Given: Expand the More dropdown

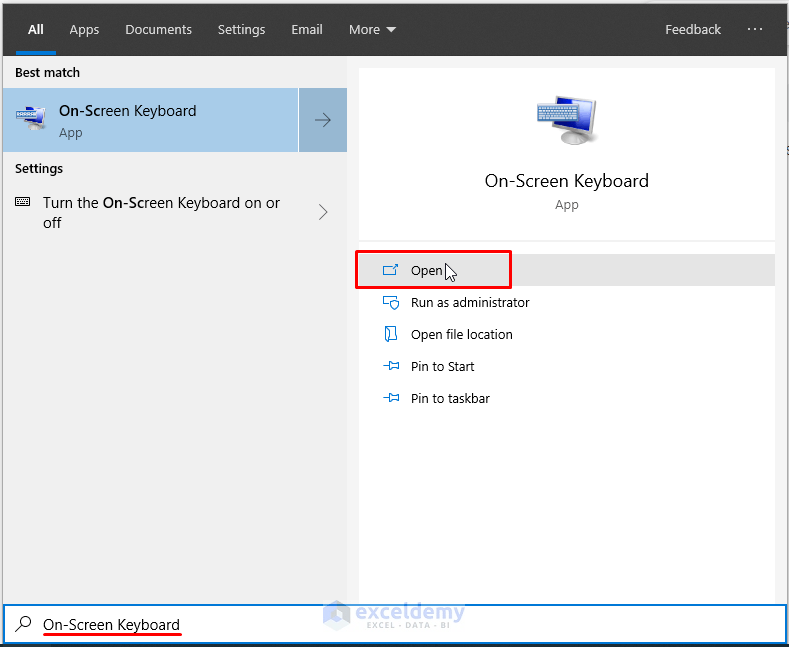Looking at the screenshot, I should tap(372, 30).
